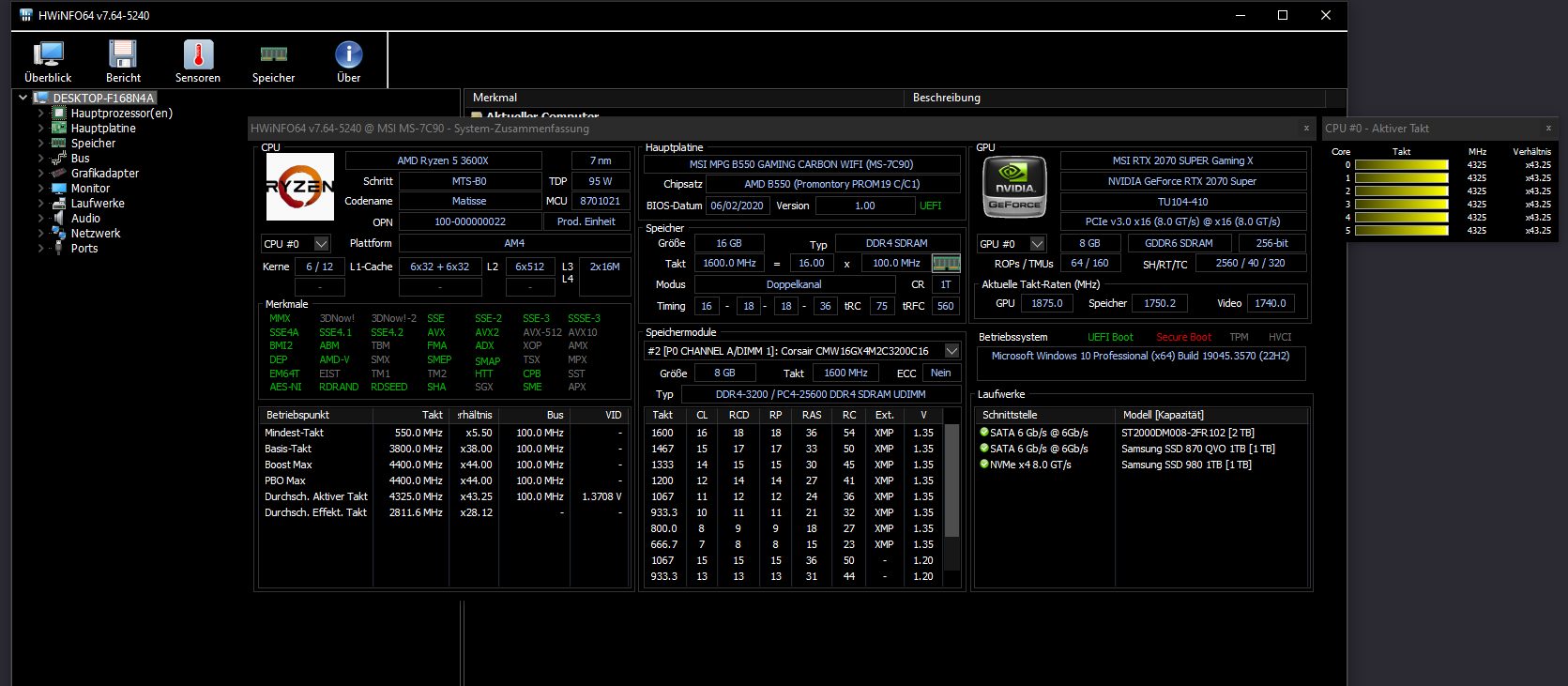Screen dimensions: 1568x686
Task: Click the Core 5 clock bar
Action: [x=1402, y=231]
